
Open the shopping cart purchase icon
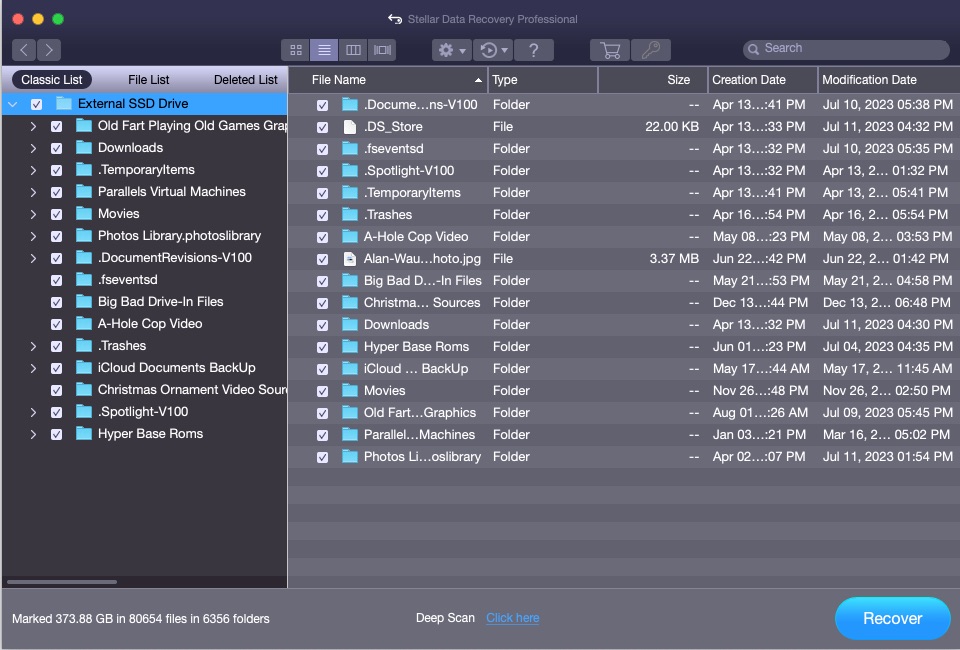point(610,50)
